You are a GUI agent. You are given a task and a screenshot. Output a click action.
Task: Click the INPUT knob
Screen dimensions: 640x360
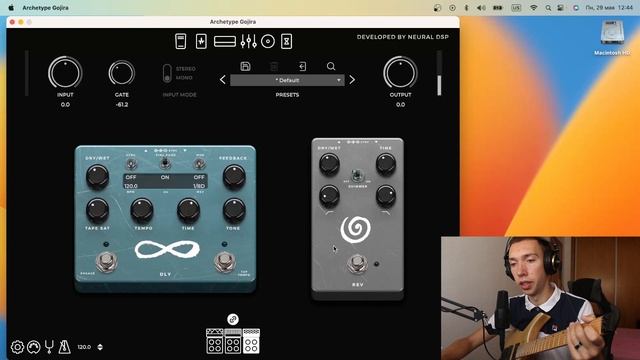[x=65, y=73]
